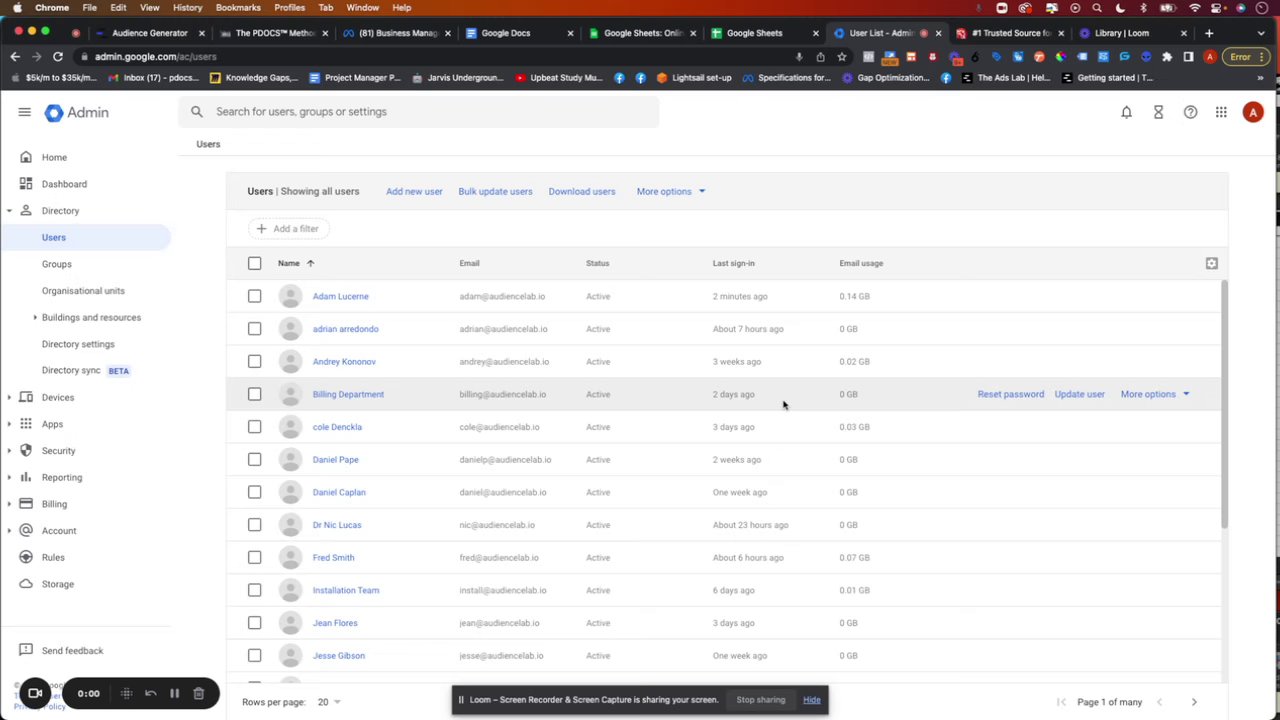Expand Buildings and resources
The image size is (1280, 720).
35,317
